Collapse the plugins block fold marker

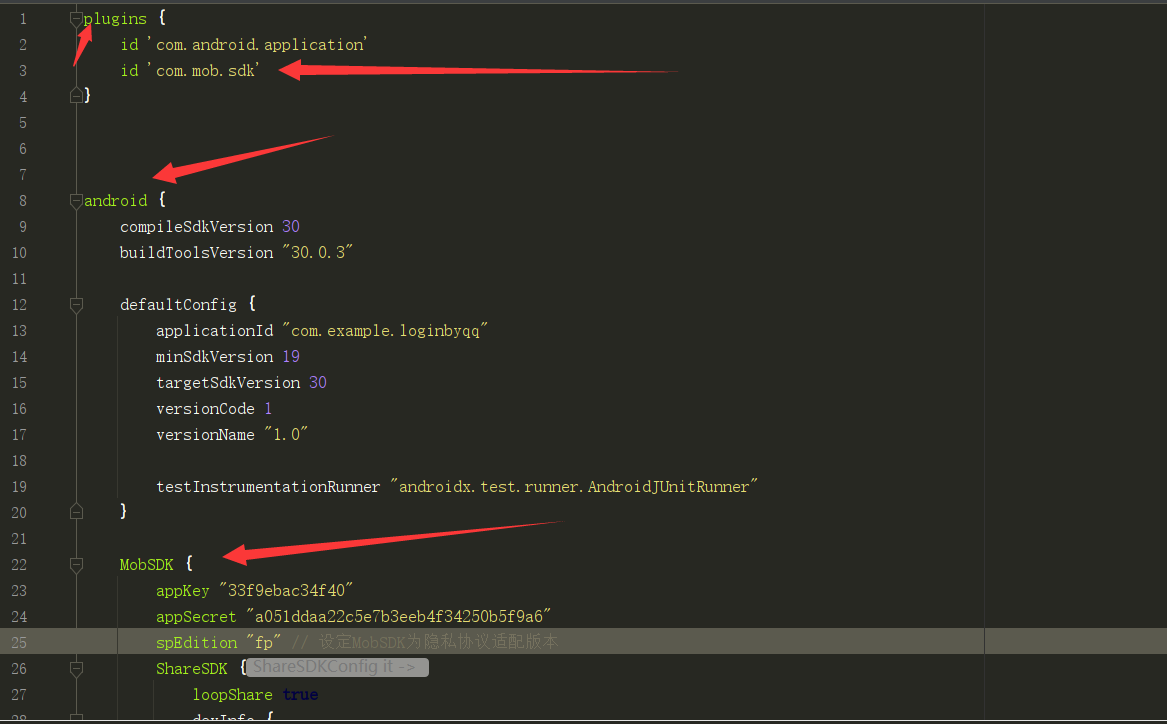click(x=76, y=19)
